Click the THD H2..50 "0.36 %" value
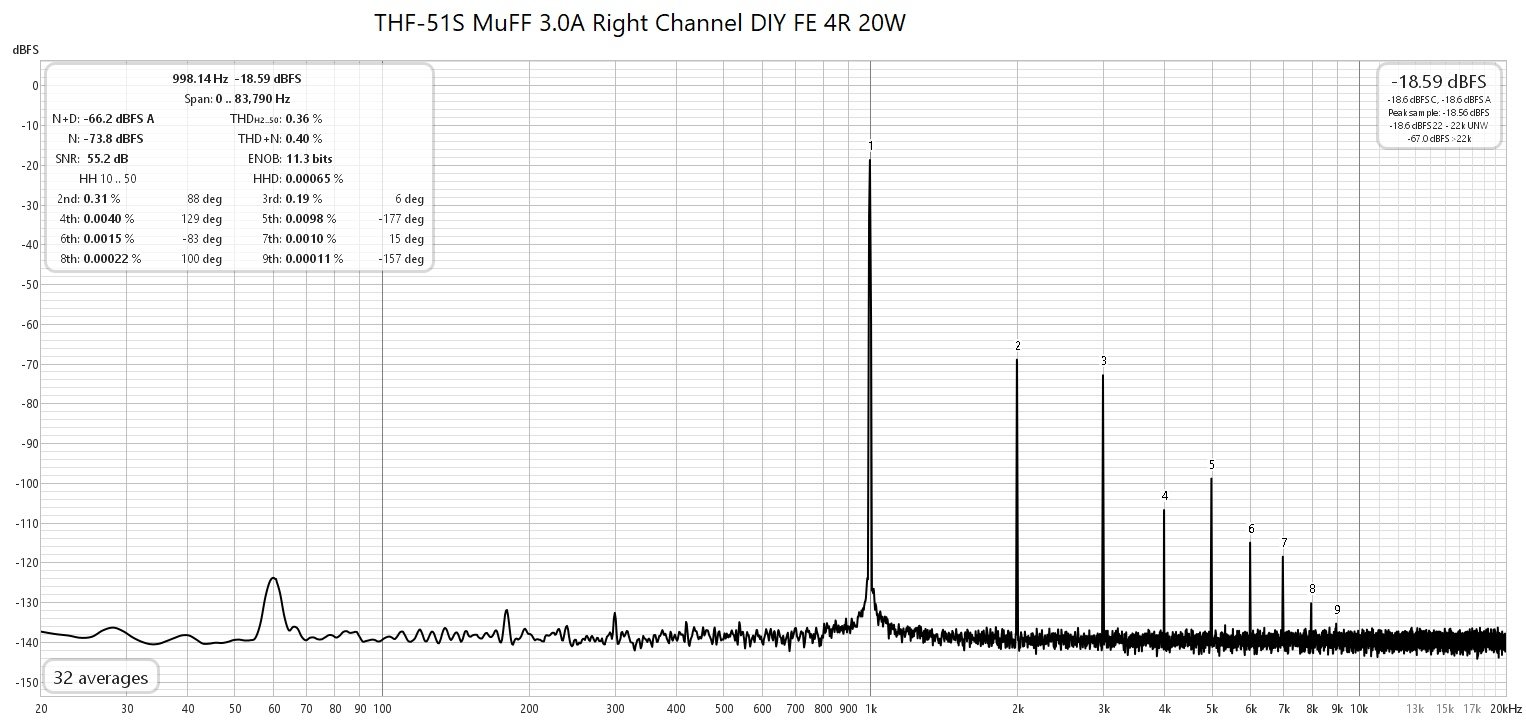Screen dimensions: 1526x721 (x=304, y=118)
